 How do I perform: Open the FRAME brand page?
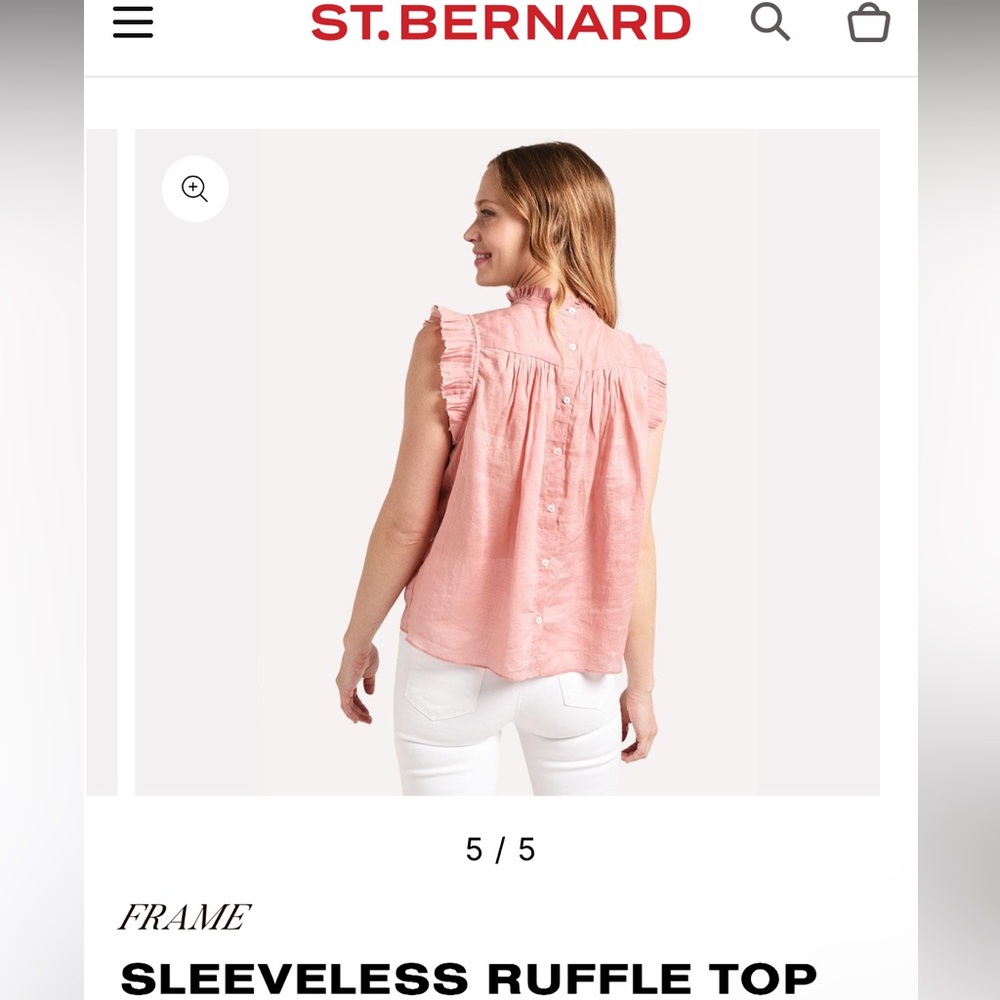point(184,917)
